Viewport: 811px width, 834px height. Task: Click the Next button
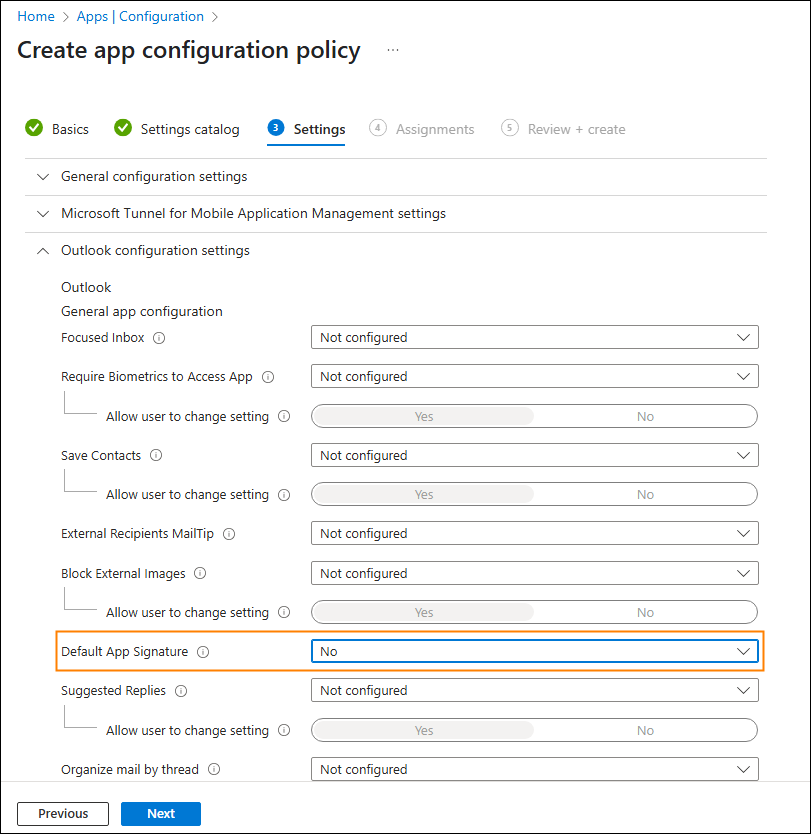pyautogui.click(x=160, y=813)
